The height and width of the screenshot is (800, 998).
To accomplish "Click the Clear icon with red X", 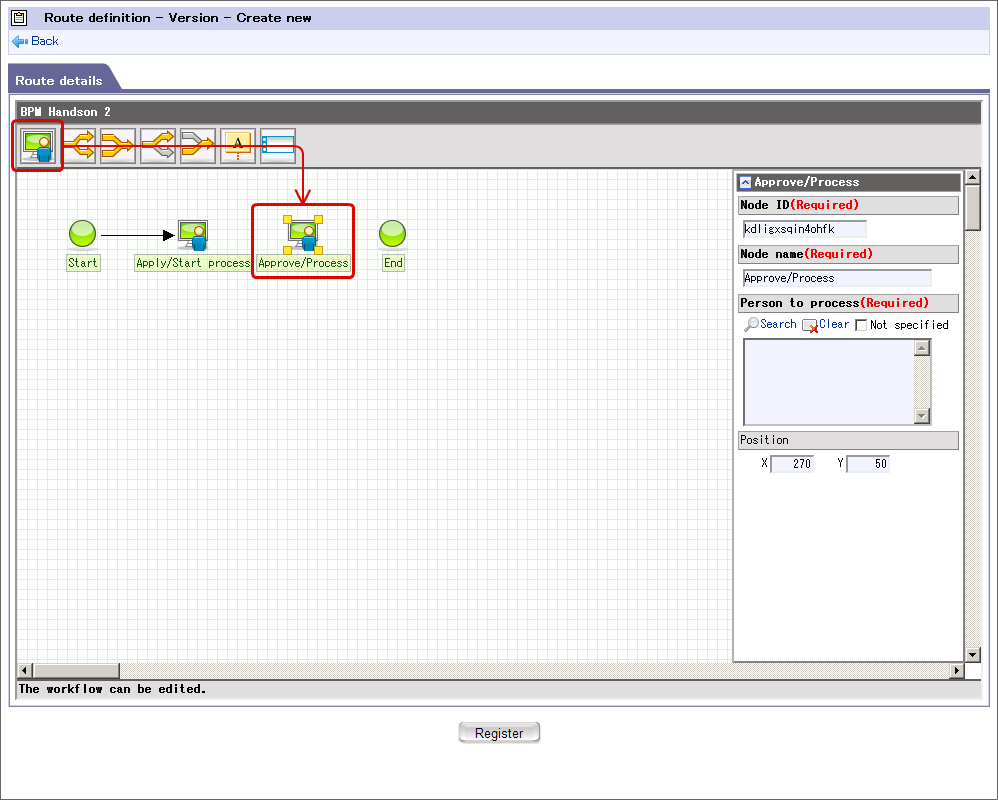I will click(x=810, y=326).
